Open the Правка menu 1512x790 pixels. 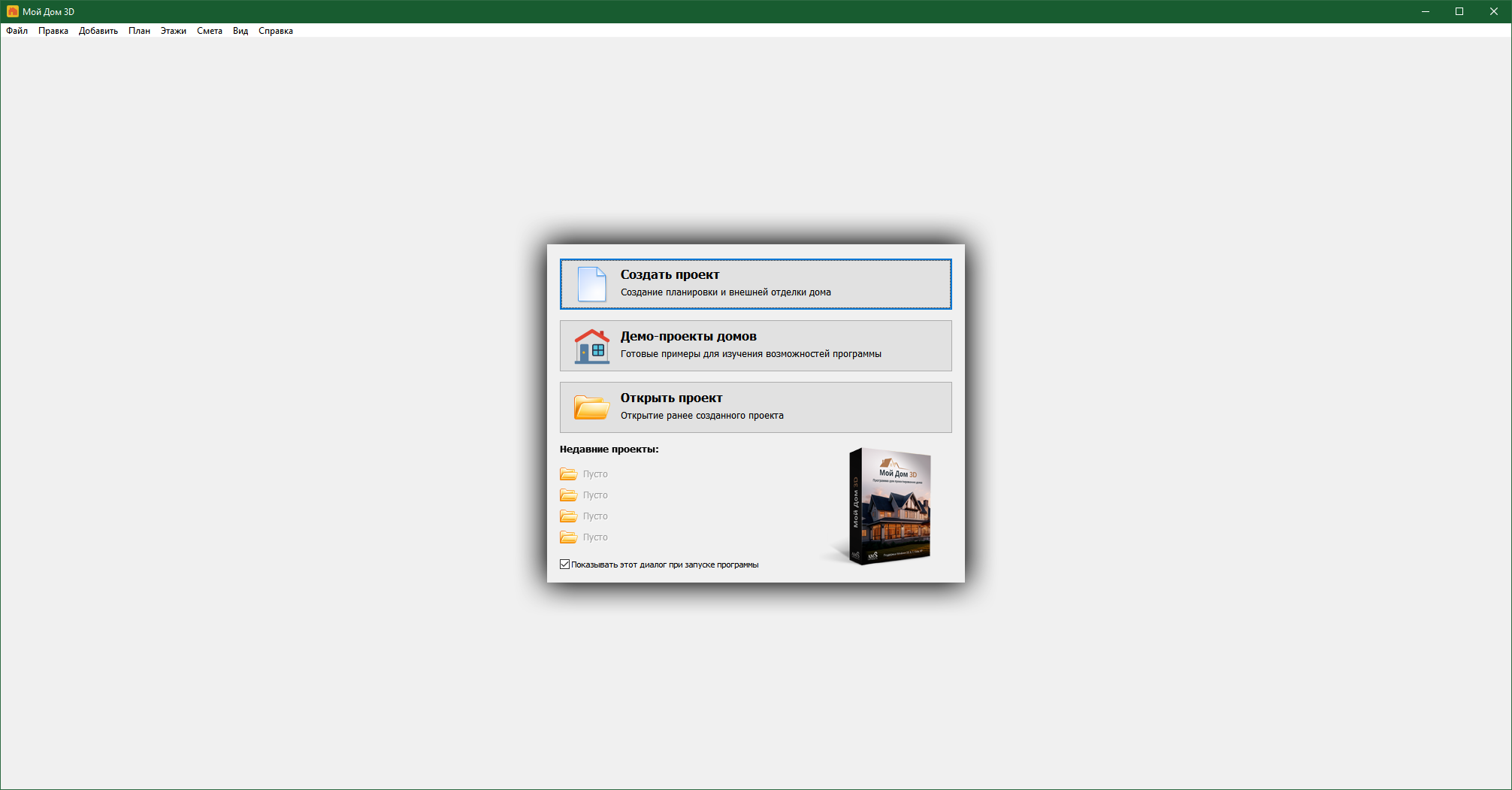click(x=53, y=31)
